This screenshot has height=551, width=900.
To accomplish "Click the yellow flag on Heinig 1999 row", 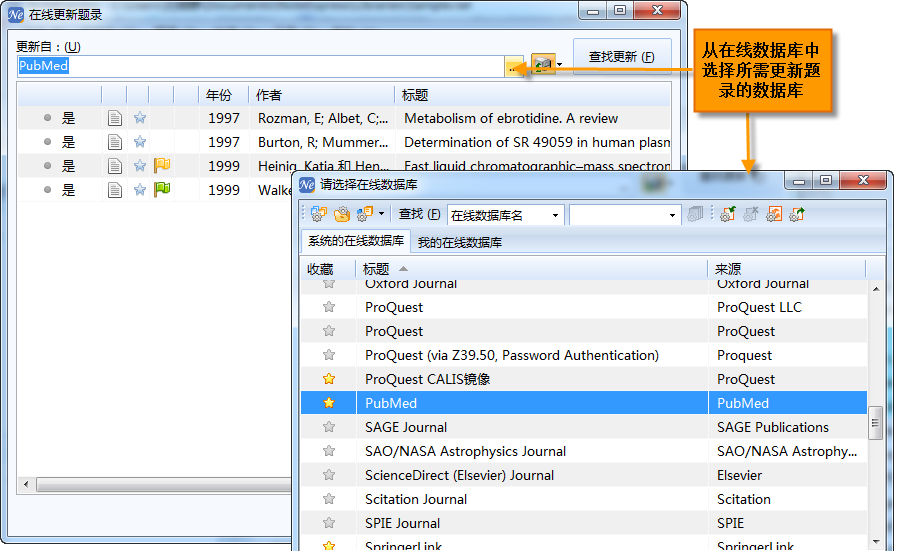I will point(162,165).
